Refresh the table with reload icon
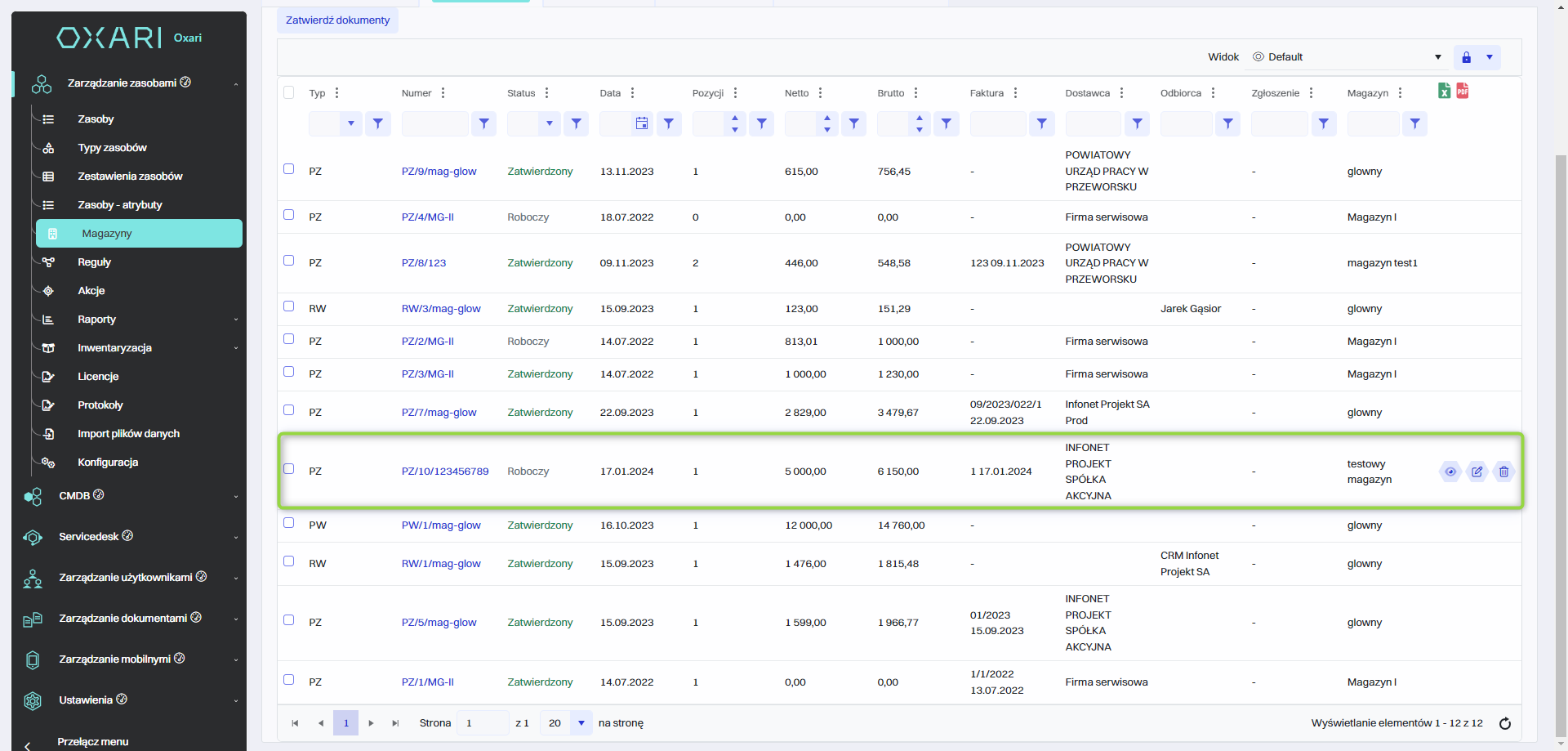The image size is (1568, 751). pyautogui.click(x=1504, y=723)
